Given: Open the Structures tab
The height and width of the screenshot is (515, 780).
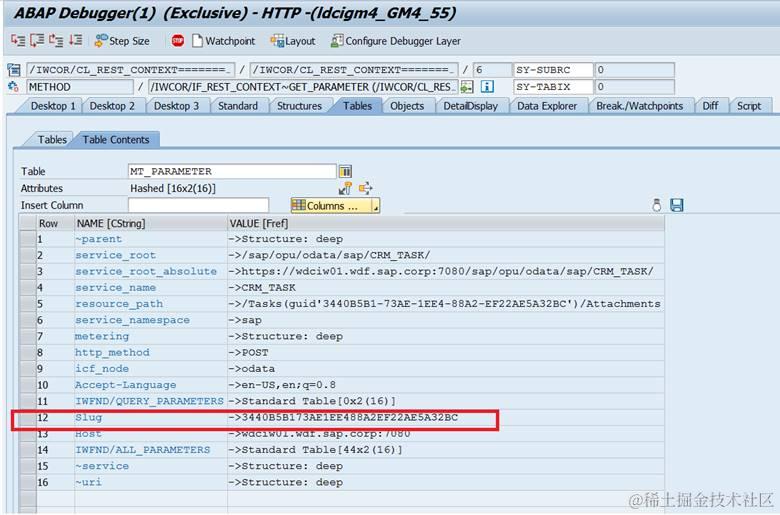Looking at the screenshot, I should coord(299,106).
